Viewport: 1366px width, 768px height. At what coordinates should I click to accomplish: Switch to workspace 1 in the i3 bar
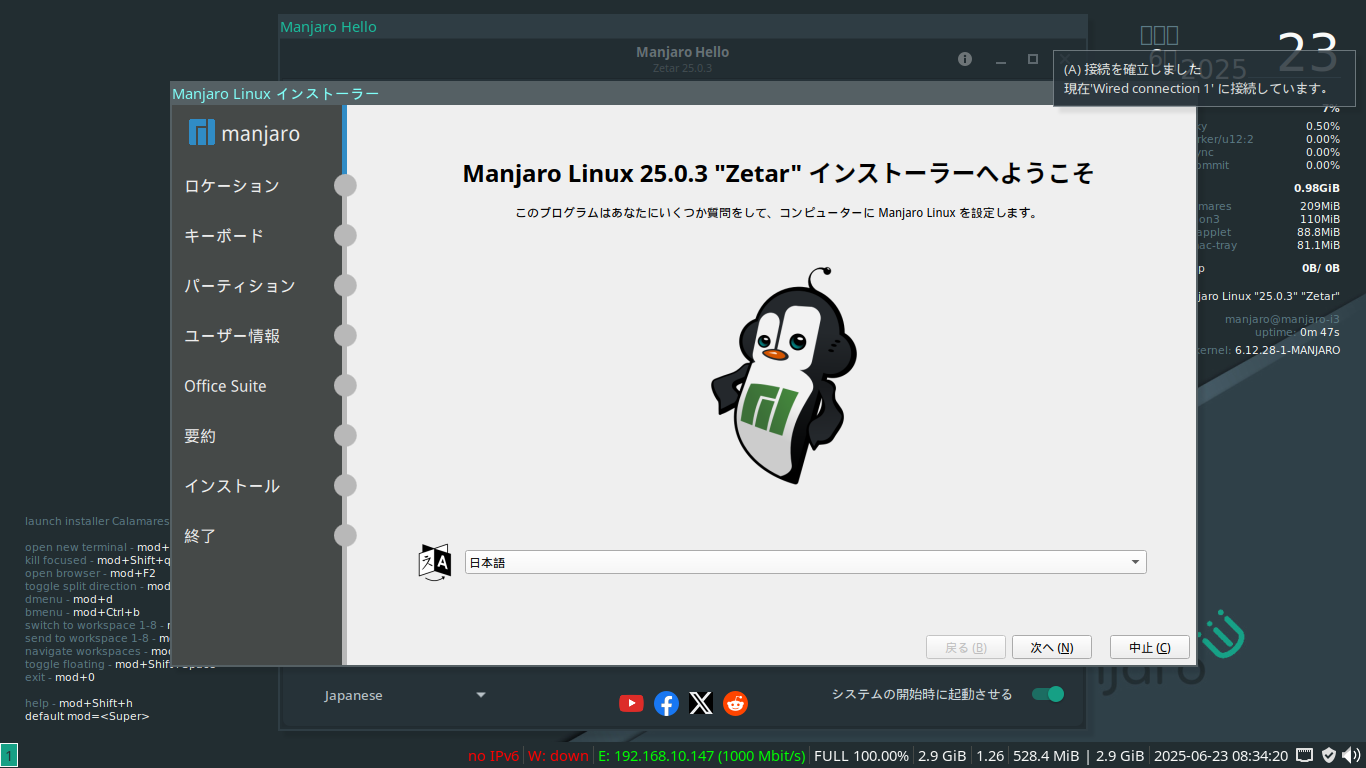point(9,756)
